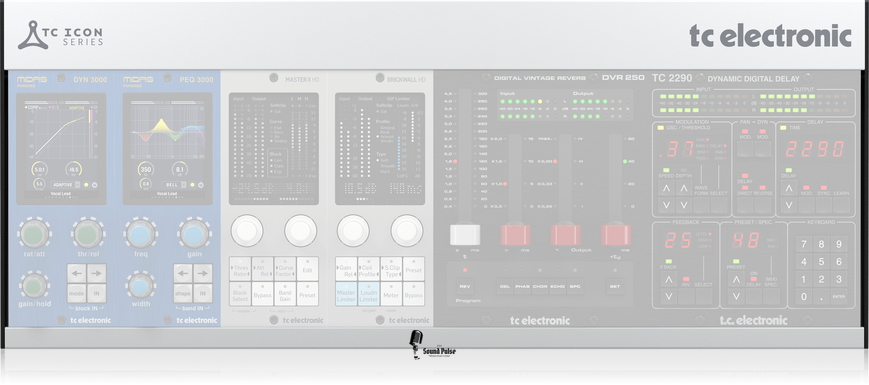Click the F.BACK down arrow in the FEEDBACK section
Image resolution: width=869 pixels, height=385 pixels.
pyautogui.click(x=668, y=297)
